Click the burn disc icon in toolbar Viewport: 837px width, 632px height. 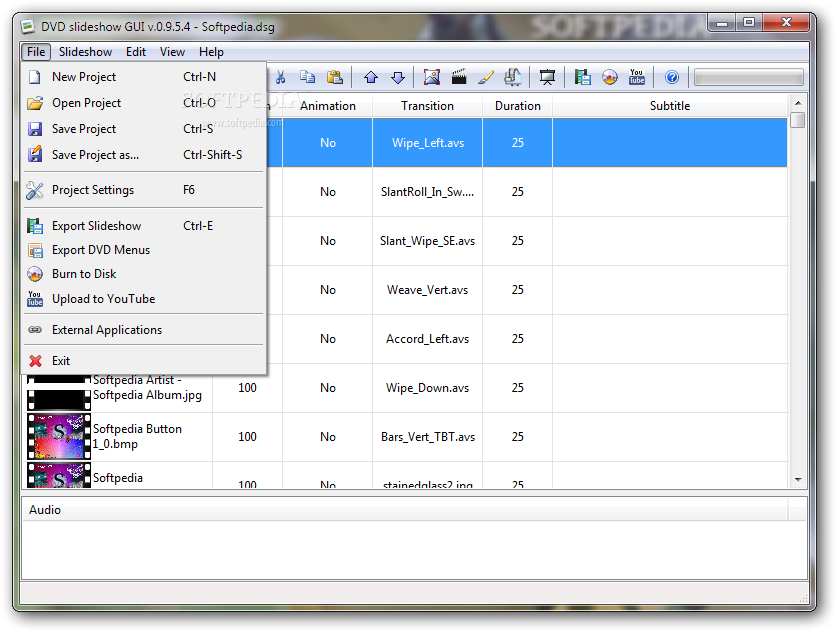[610, 77]
